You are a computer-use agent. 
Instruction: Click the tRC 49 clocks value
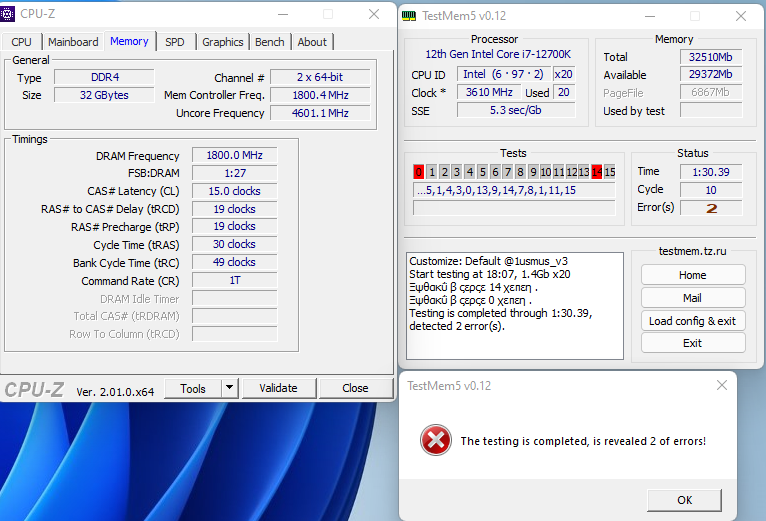pyautogui.click(x=234, y=262)
